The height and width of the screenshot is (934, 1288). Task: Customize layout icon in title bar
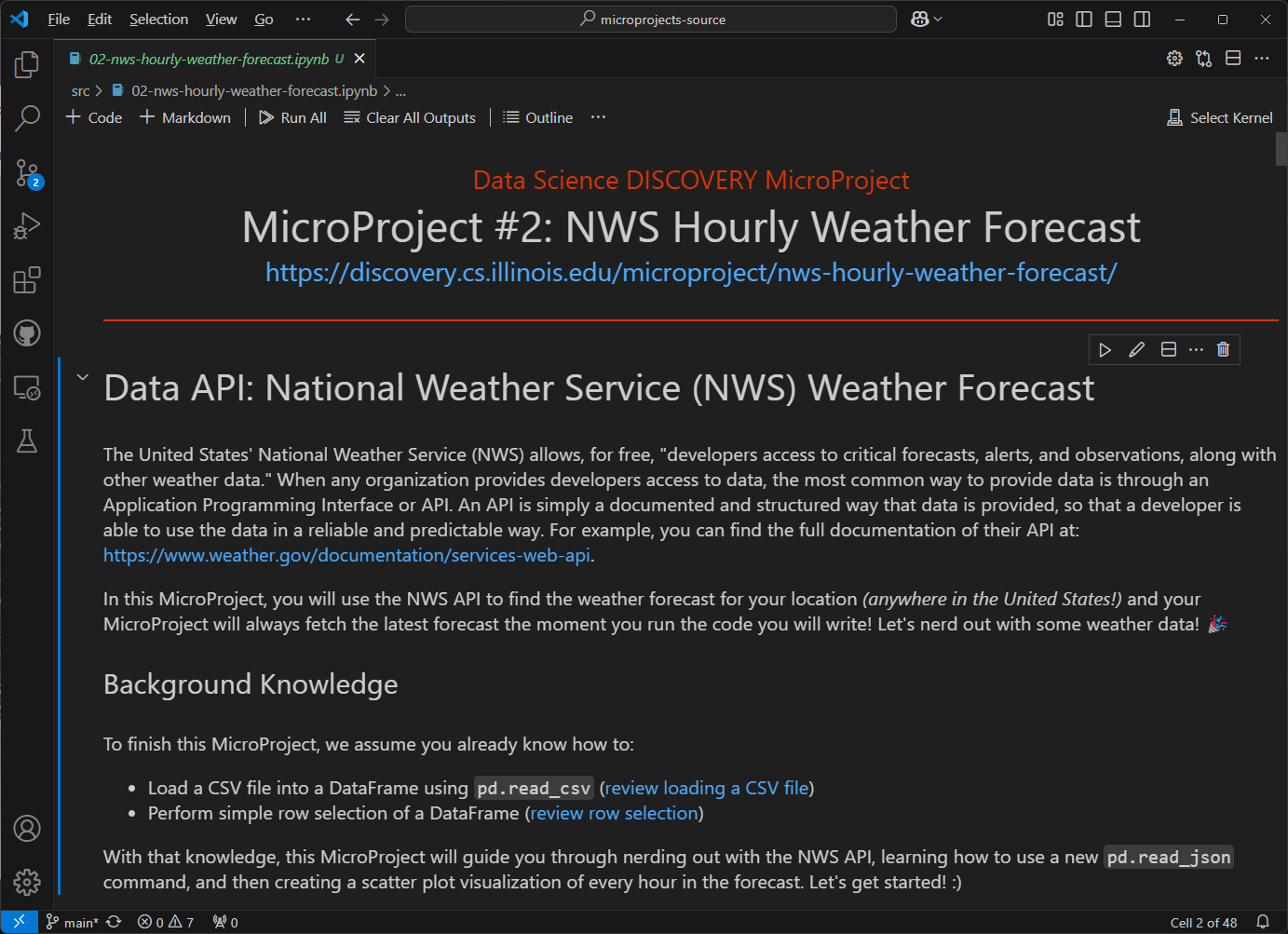tap(1055, 20)
